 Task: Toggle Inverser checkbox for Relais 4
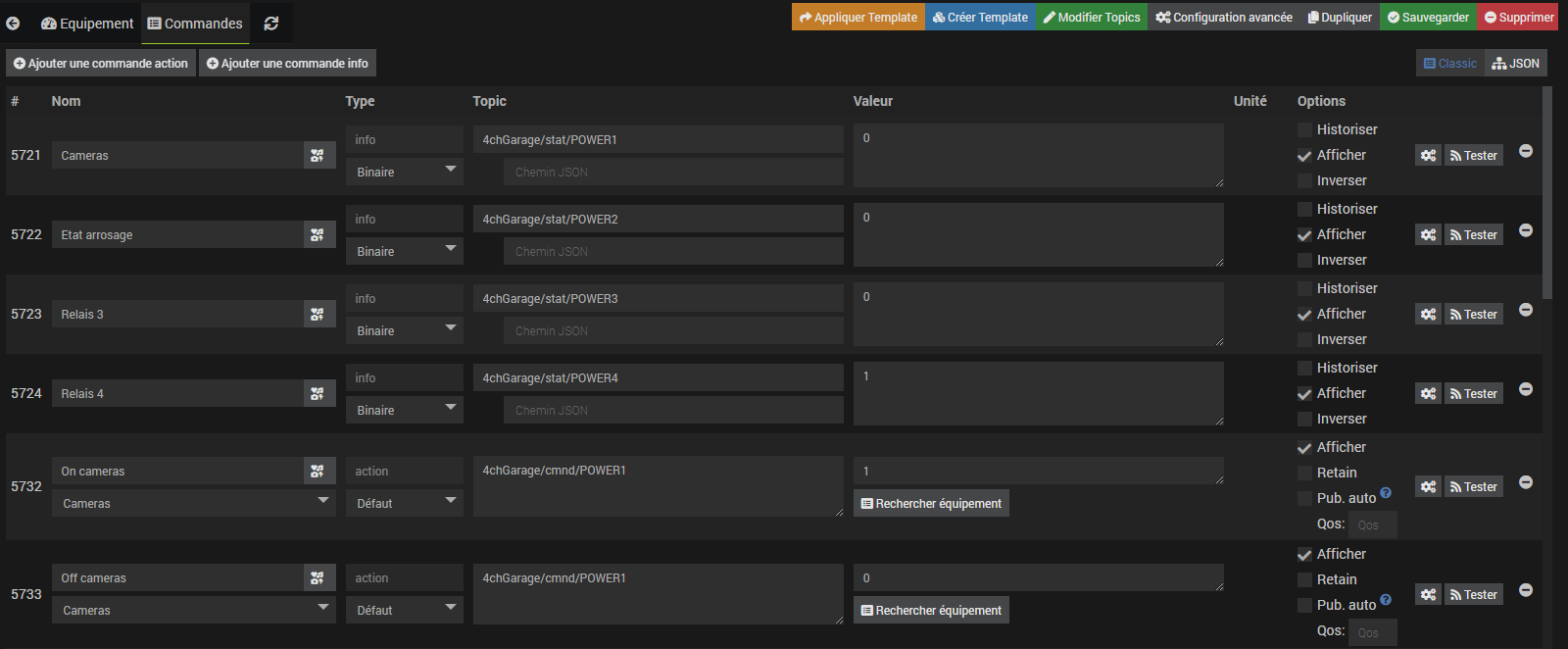(x=1304, y=420)
